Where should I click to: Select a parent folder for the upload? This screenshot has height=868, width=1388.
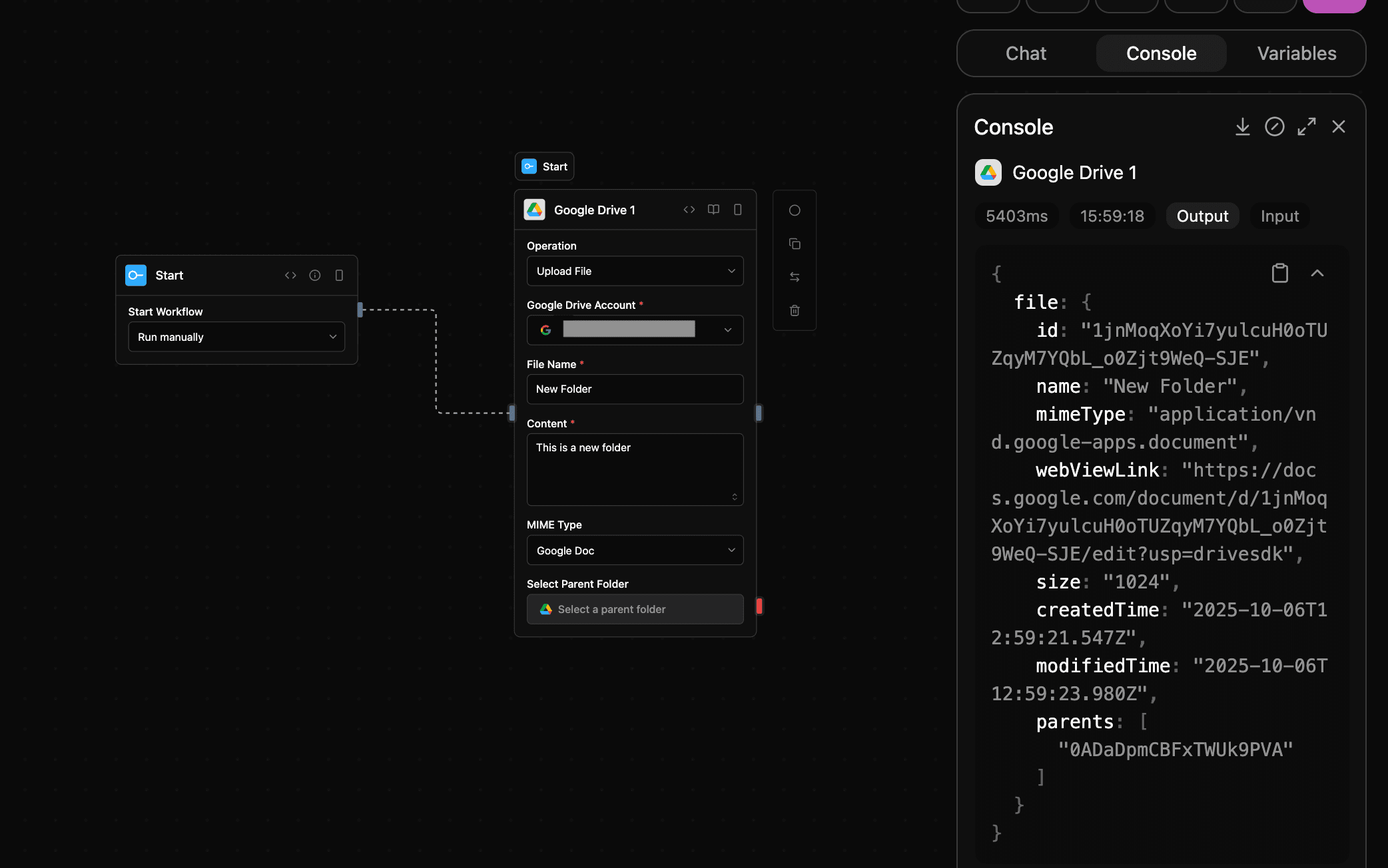634,609
